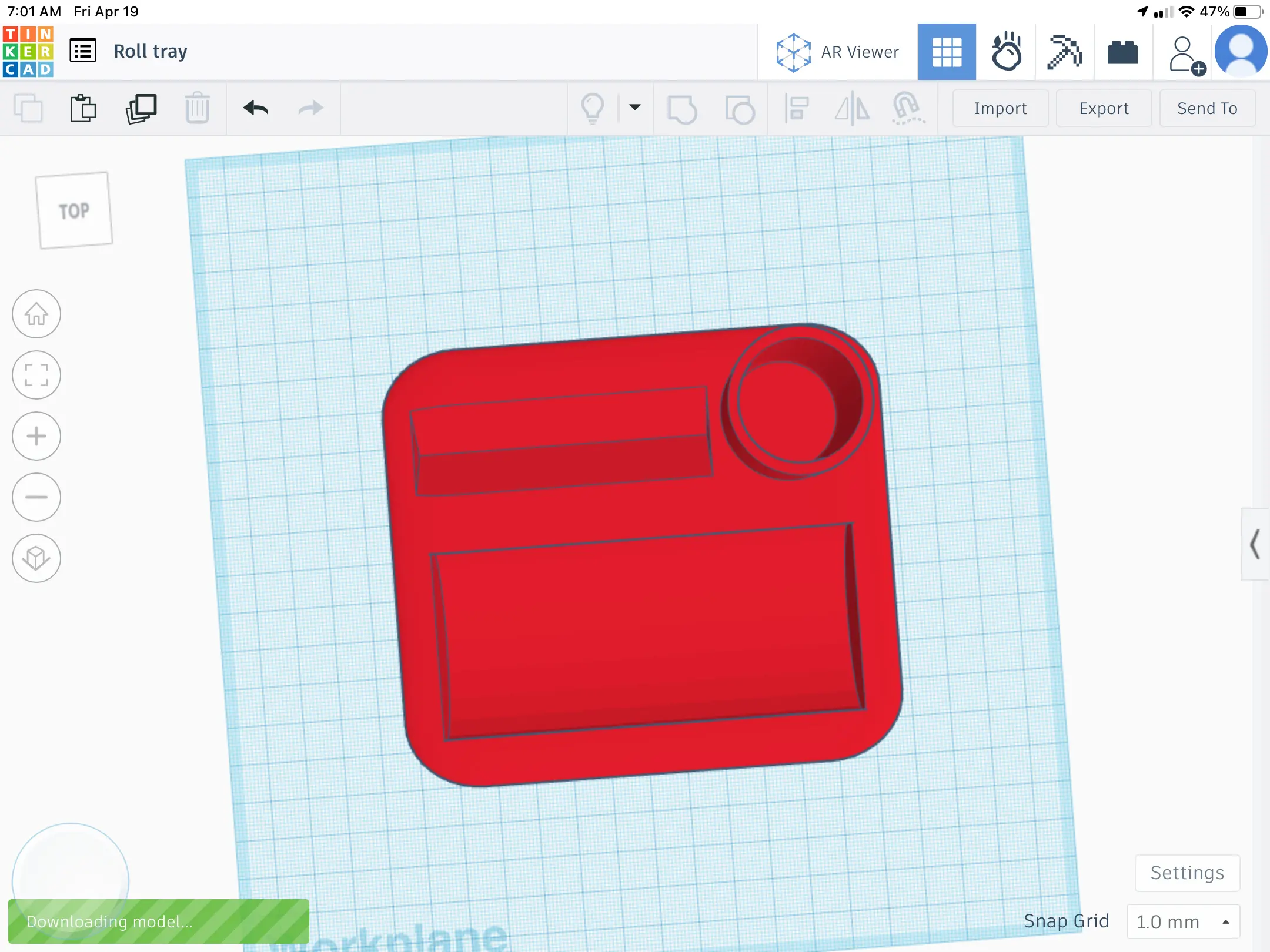The image size is (1270, 952).
Task: Click the Paste icon
Action: point(83,108)
